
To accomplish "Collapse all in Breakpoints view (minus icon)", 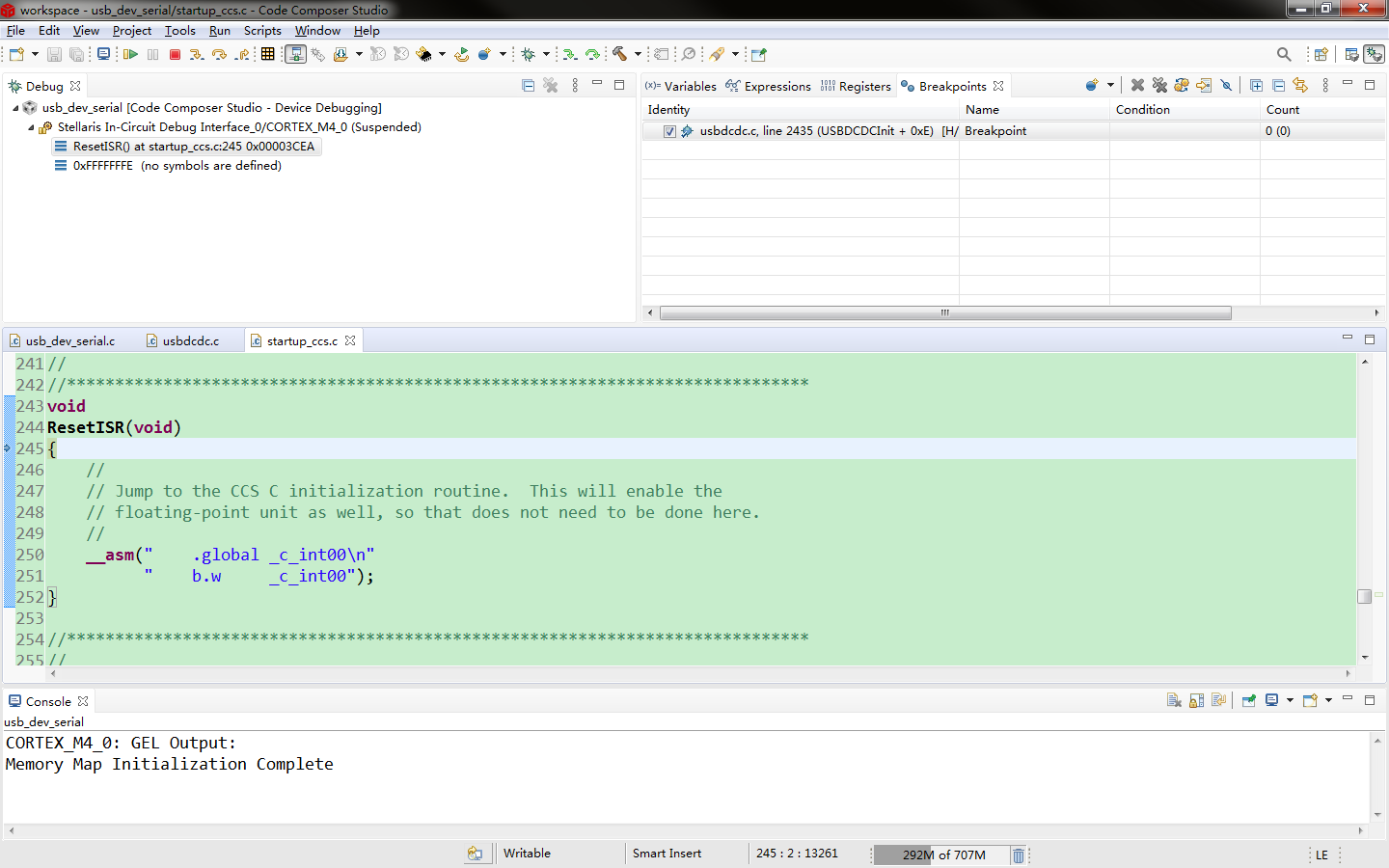I will [1278, 86].
